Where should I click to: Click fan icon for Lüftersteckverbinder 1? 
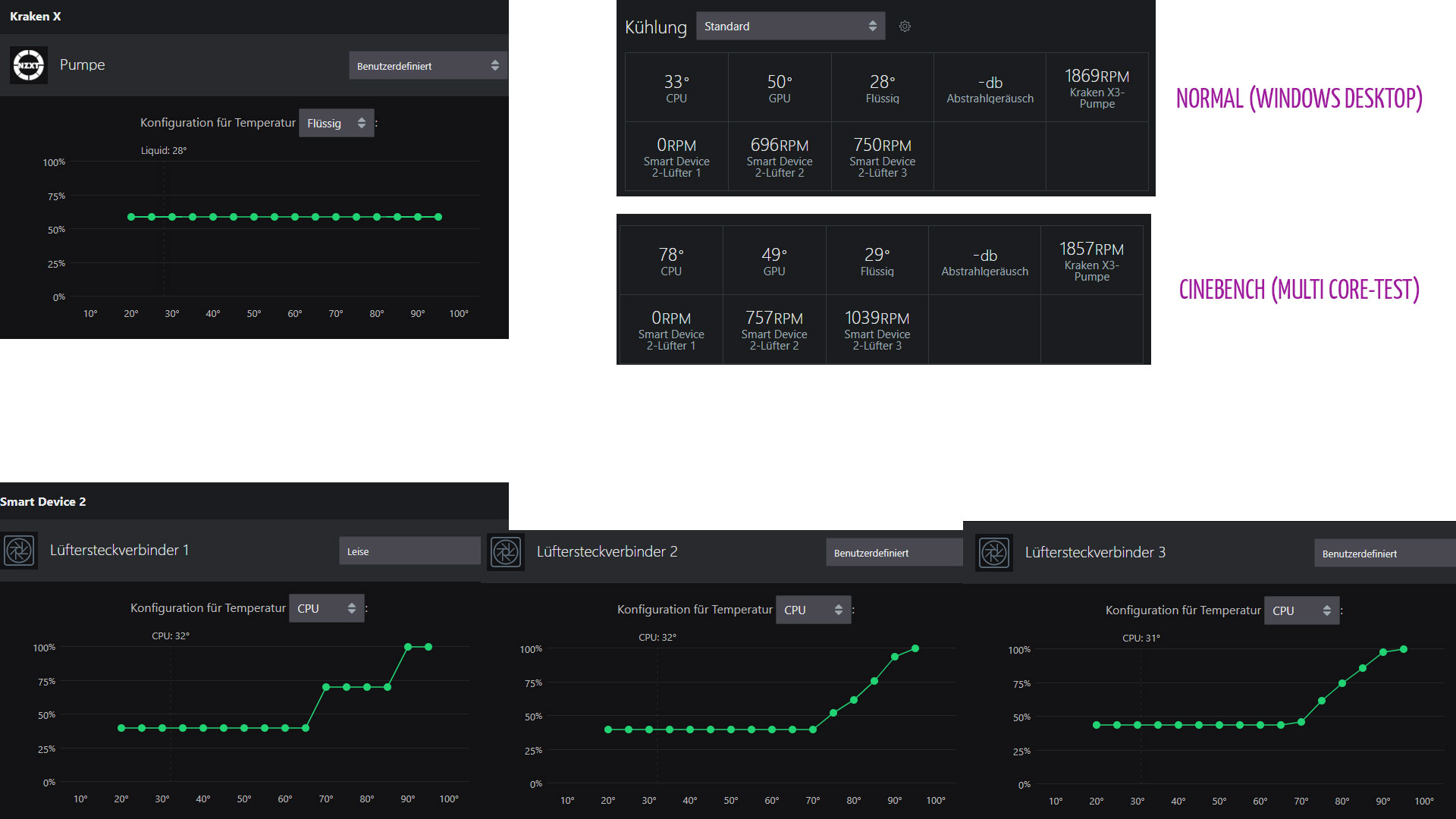[19, 551]
